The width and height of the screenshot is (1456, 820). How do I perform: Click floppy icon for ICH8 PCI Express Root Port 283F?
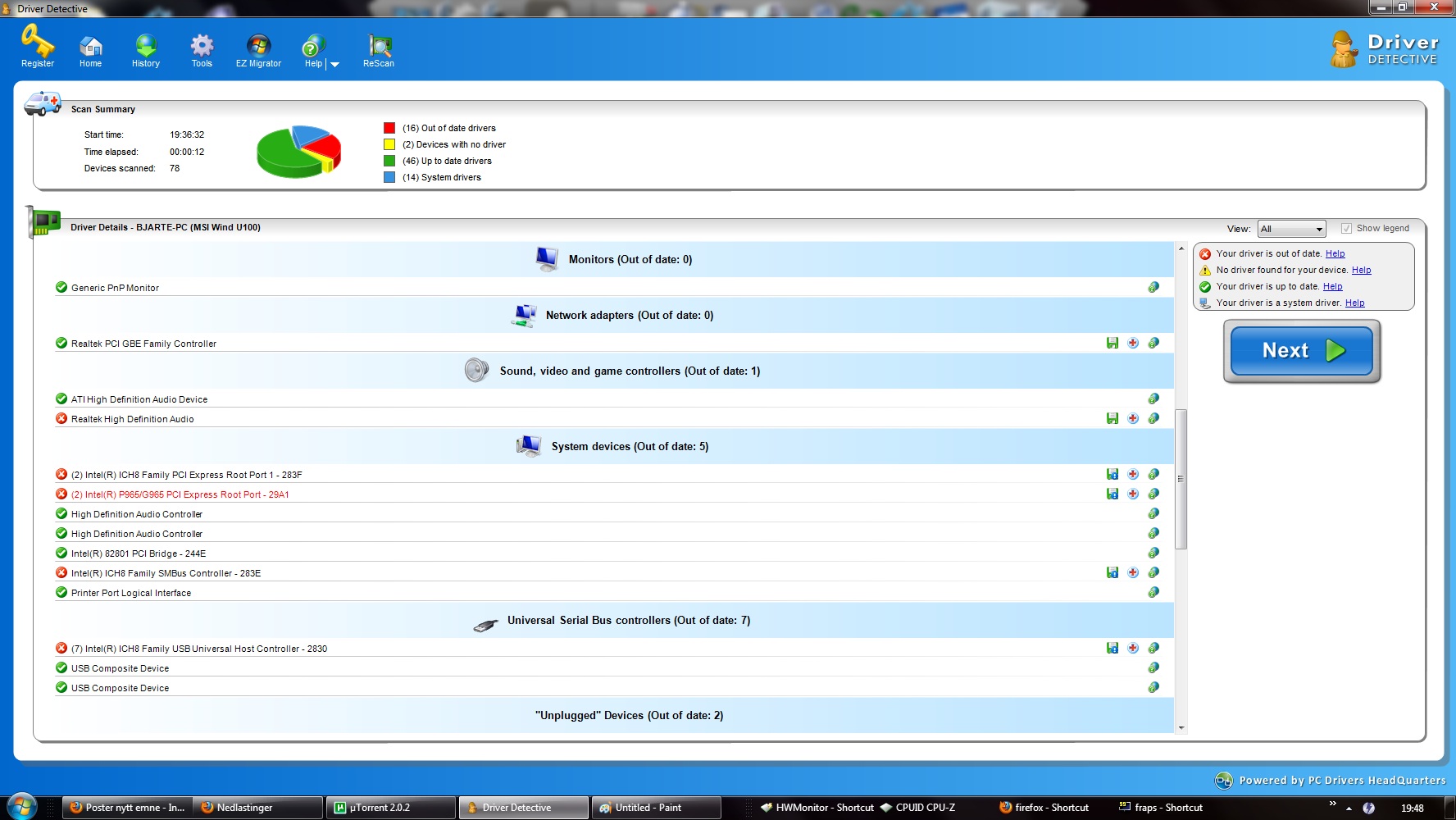tap(1112, 474)
